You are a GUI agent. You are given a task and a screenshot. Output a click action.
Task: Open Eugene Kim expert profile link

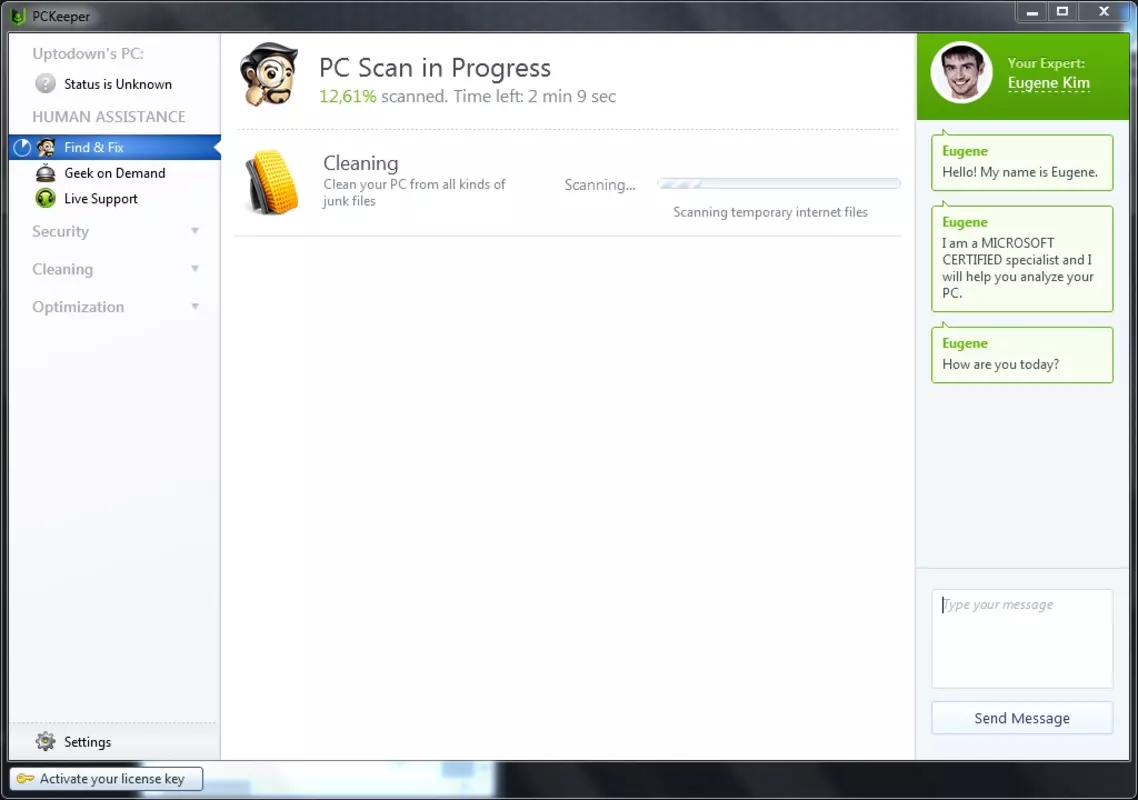(1049, 83)
